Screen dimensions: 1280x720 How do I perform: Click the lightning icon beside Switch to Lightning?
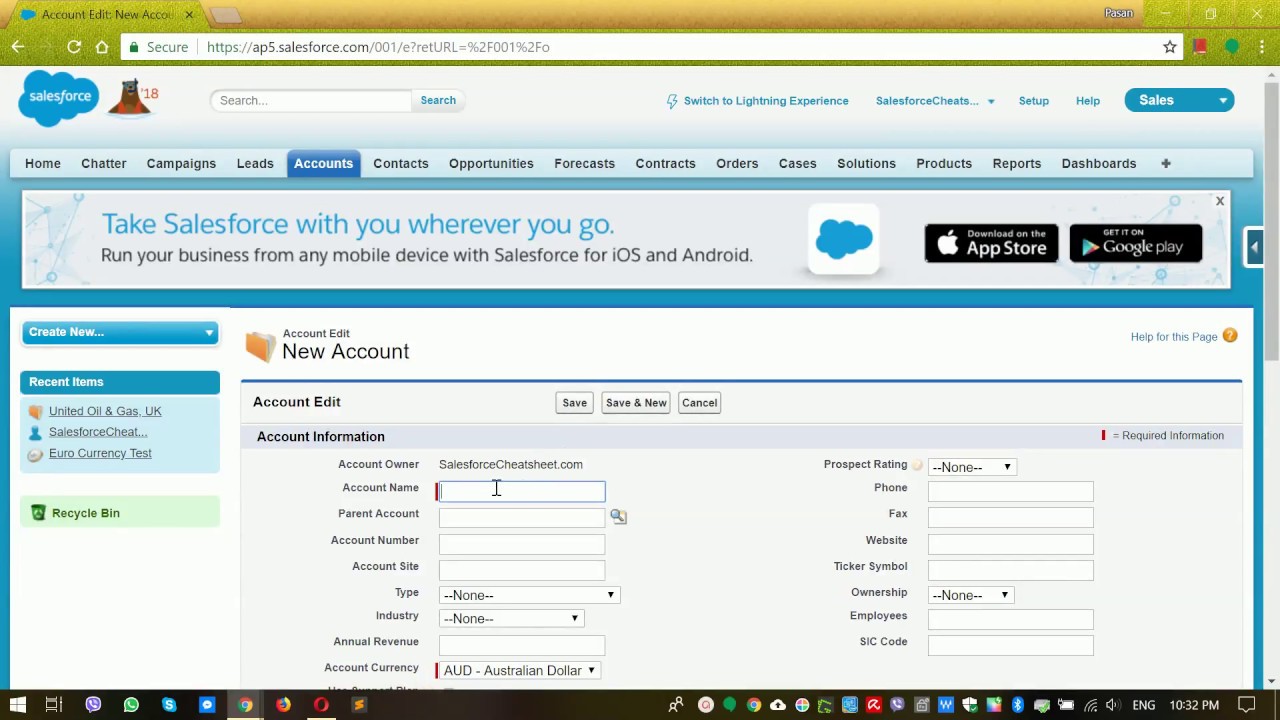pos(672,101)
